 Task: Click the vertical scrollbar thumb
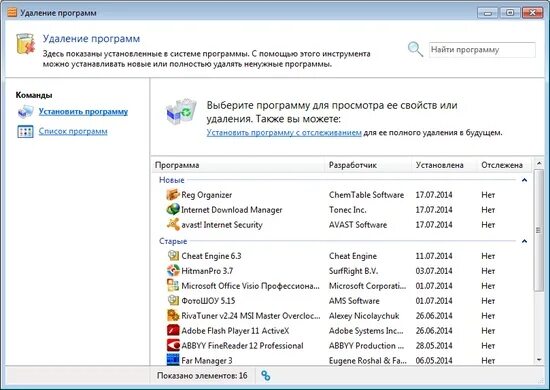coord(539,230)
